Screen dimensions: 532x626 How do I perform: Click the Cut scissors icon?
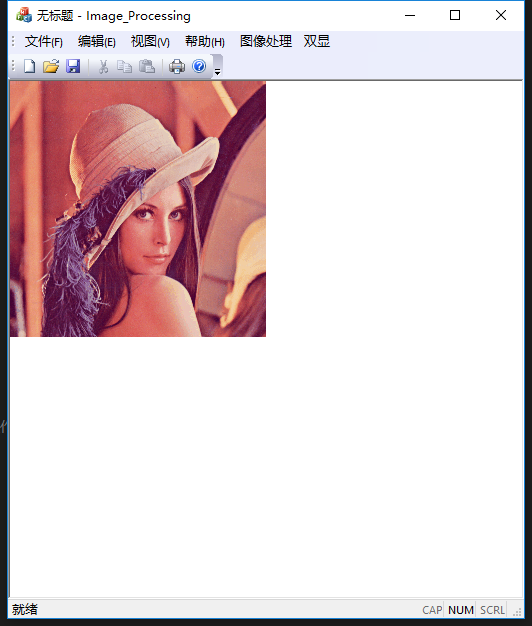tap(103, 66)
